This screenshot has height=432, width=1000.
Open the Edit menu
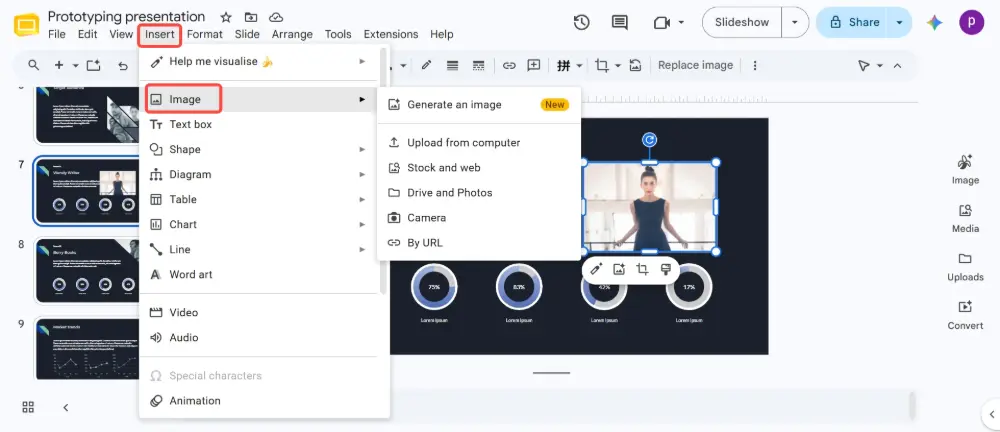(x=87, y=34)
